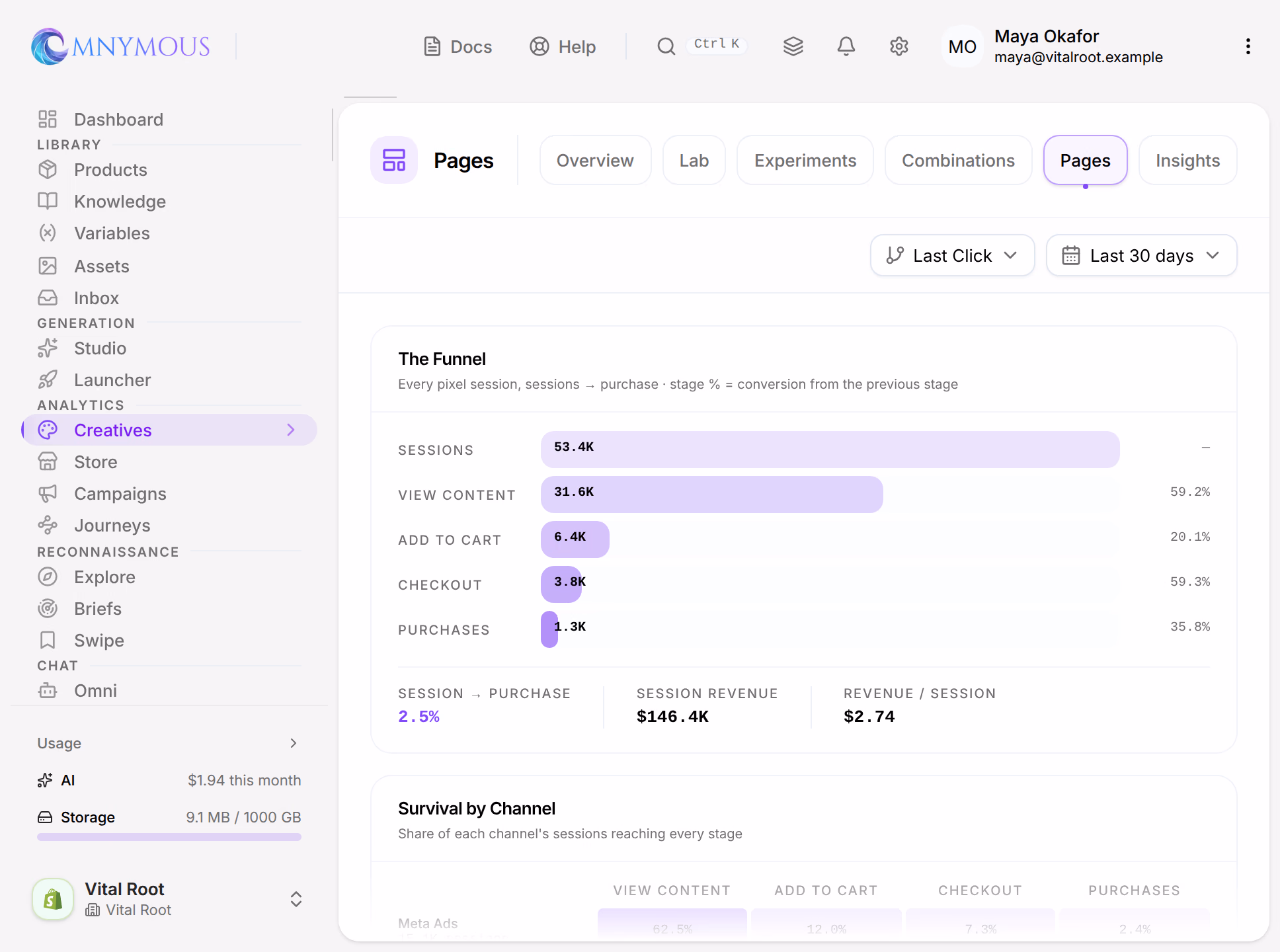The width and height of the screenshot is (1280, 952).
Task: Switch to the Lab tab
Action: click(x=694, y=160)
